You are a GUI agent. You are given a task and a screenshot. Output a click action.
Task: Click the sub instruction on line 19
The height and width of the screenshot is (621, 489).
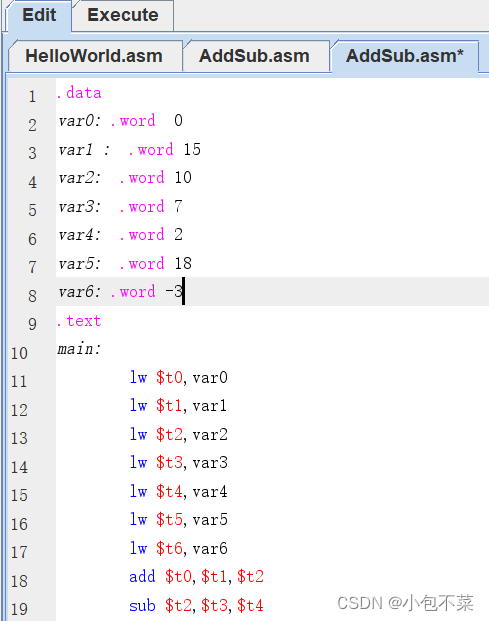[142, 606]
